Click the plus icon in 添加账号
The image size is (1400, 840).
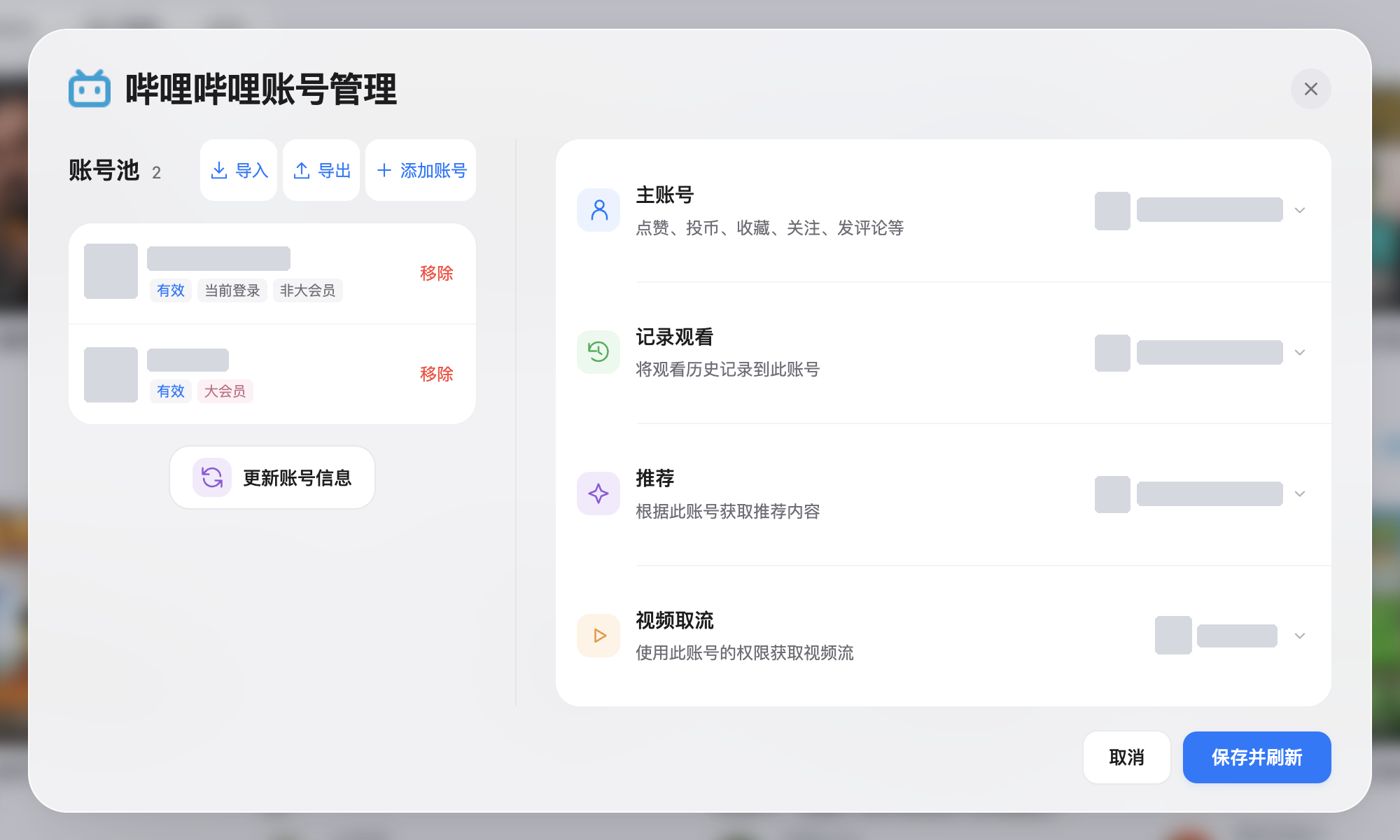tap(384, 170)
